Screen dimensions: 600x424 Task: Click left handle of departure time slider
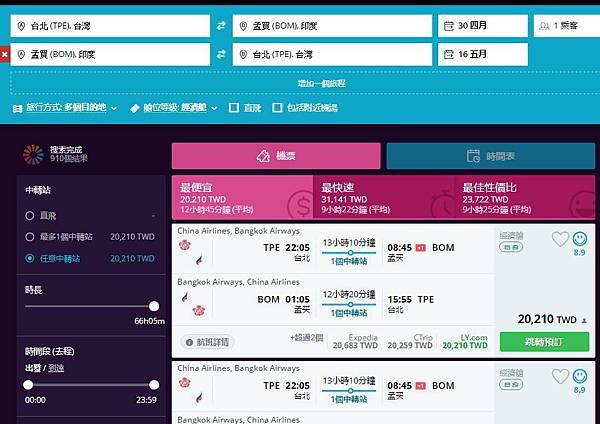click(x=28, y=385)
